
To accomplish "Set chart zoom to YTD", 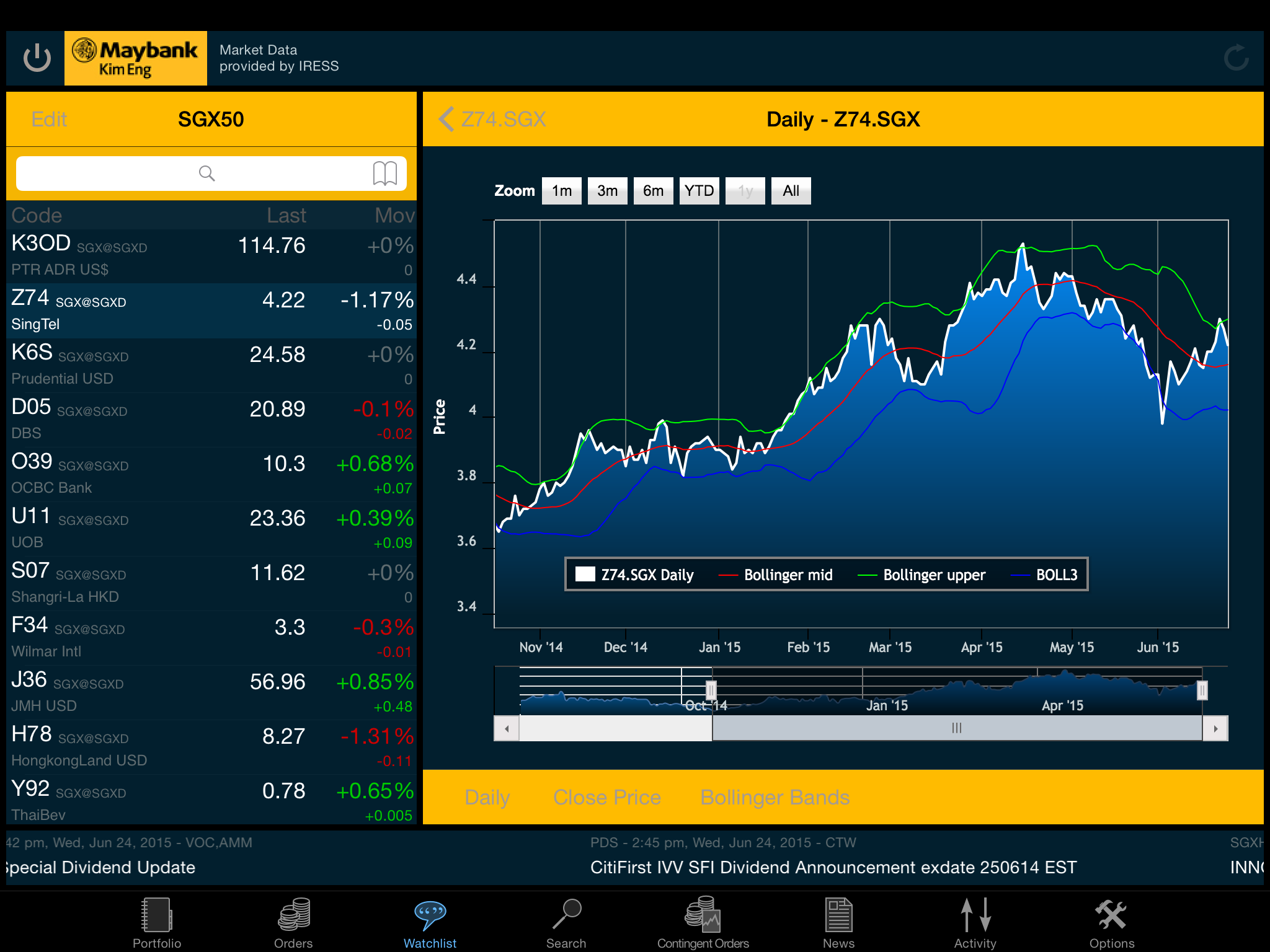I will [x=699, y=191].
